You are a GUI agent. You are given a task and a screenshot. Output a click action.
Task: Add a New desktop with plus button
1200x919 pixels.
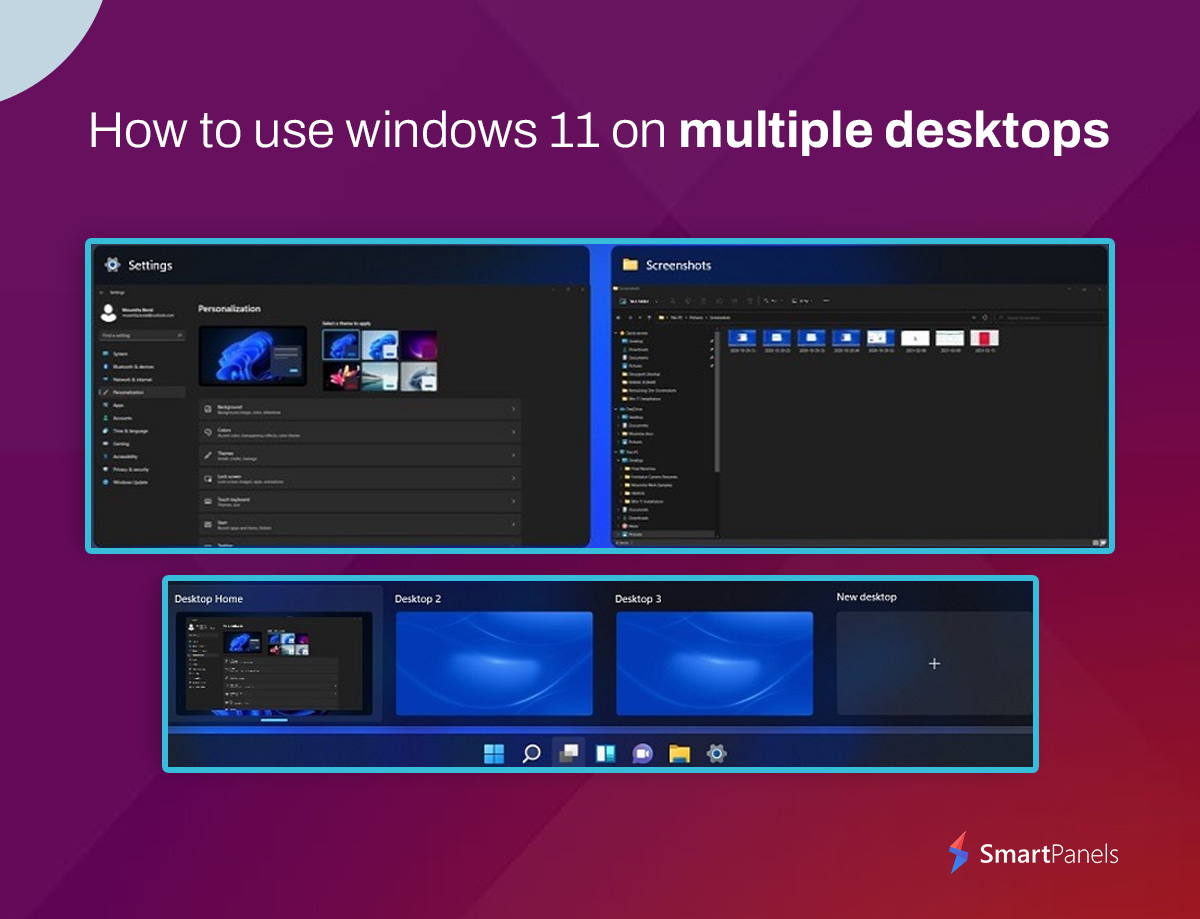click(934, 663)
